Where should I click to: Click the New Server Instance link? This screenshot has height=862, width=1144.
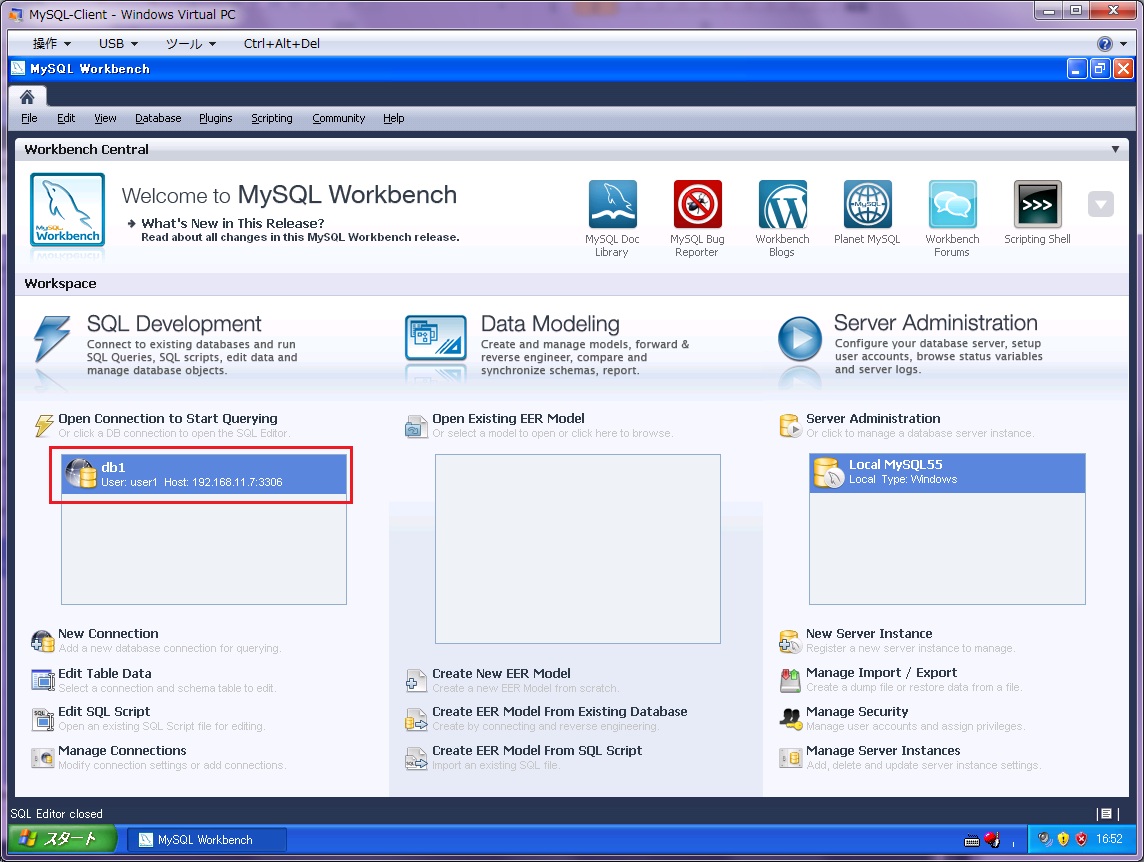point(869,634)
